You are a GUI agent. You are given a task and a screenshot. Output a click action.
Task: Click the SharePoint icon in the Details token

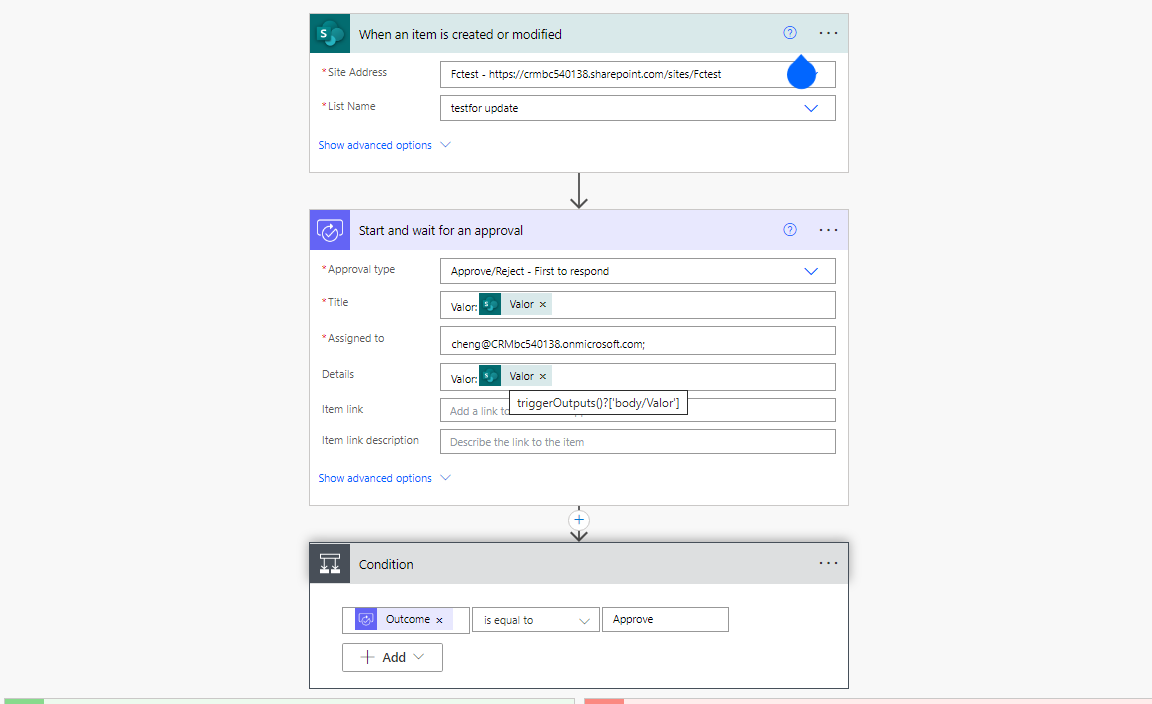tap(490, 376)
